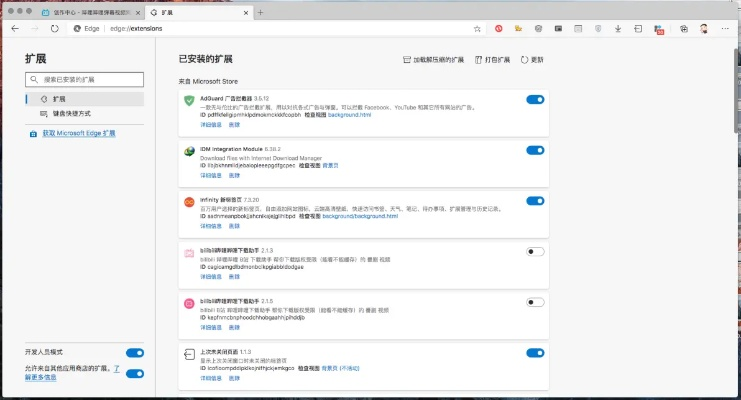Image resolution: width=741 pixels, height=400 pixels.
Task: Close the 创作中心 tab
Action: [138, 13]
